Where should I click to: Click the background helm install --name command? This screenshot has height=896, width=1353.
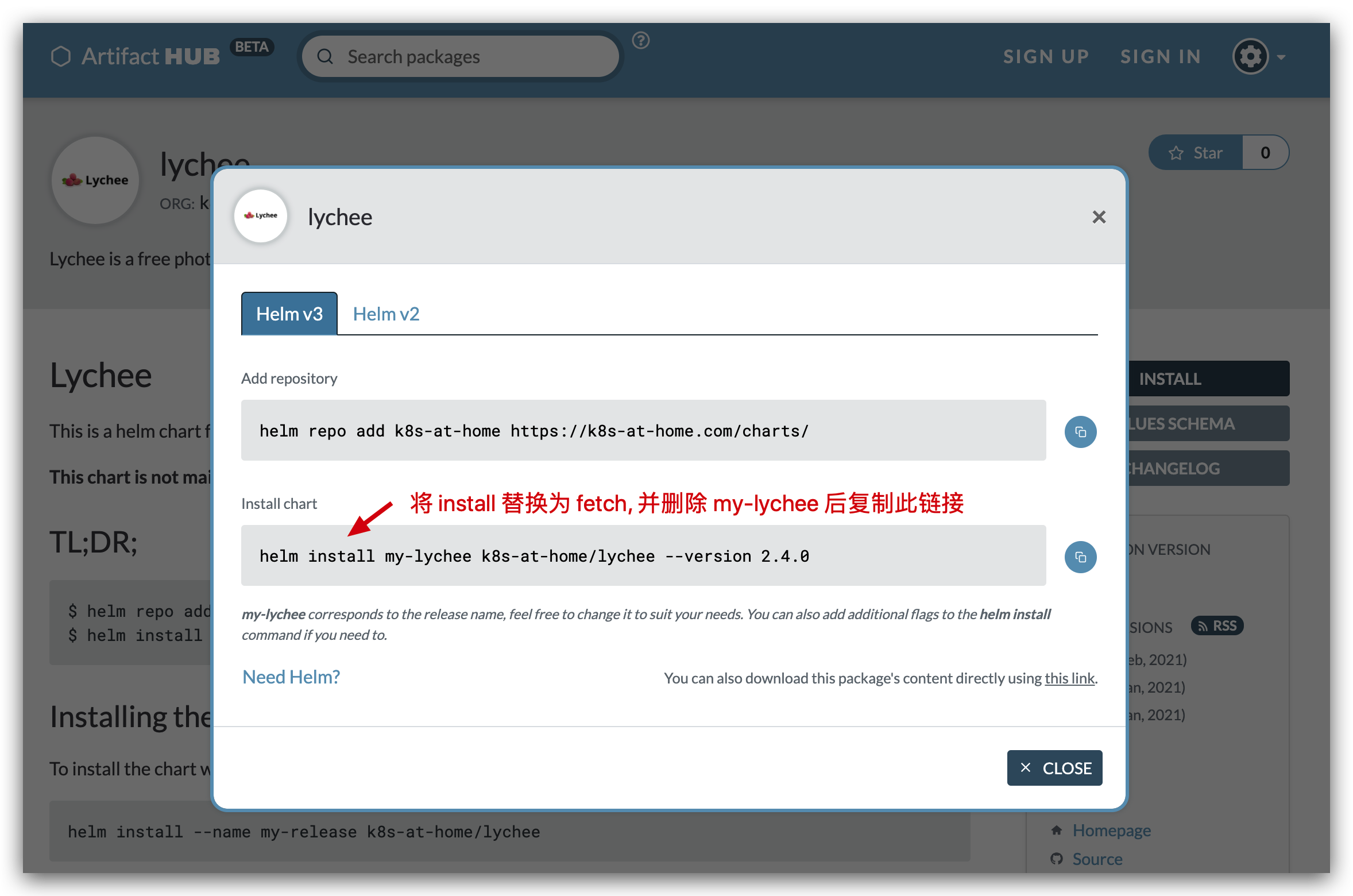point(304,832)
